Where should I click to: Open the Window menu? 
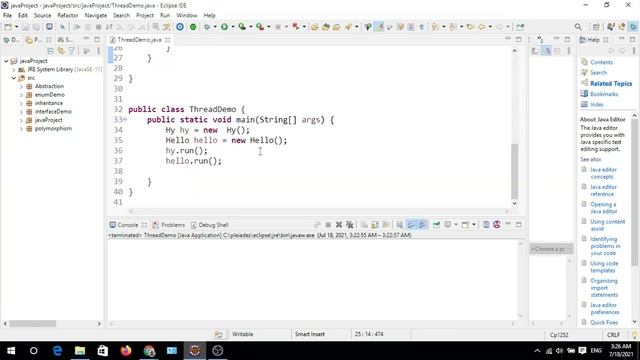click(x=187, y=16)
